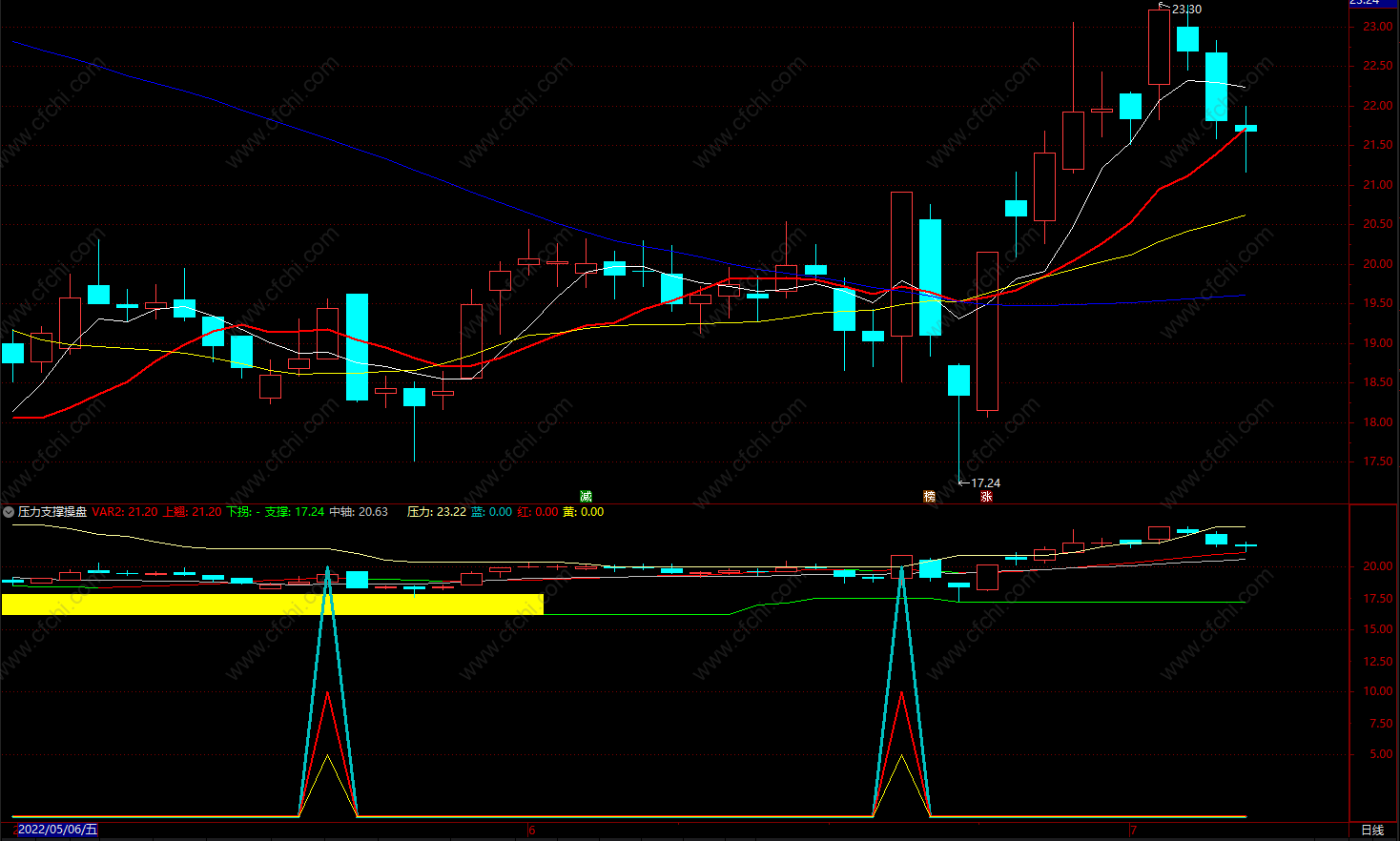Image resolution: width=1400 pixels, height=841 pixels.
Task: Click the 20.00 price axis label
Action: (1376, 264)
